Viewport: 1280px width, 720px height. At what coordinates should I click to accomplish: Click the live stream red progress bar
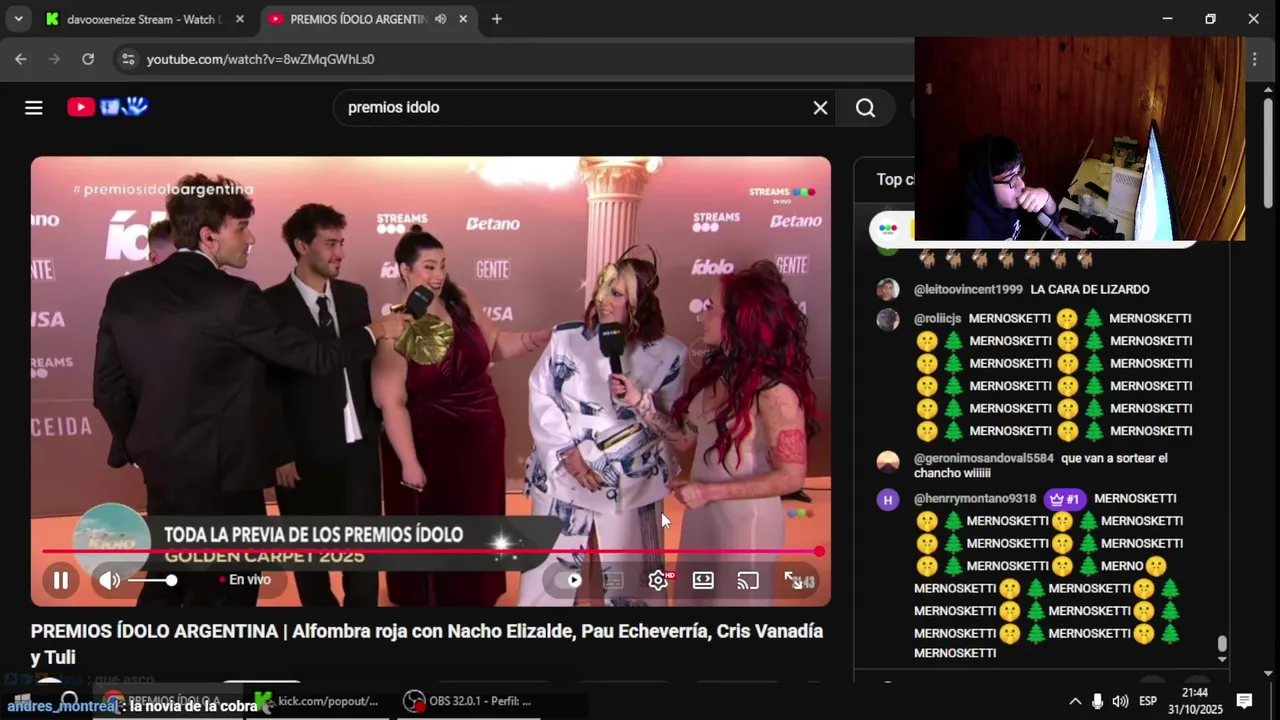click(430, 551)
